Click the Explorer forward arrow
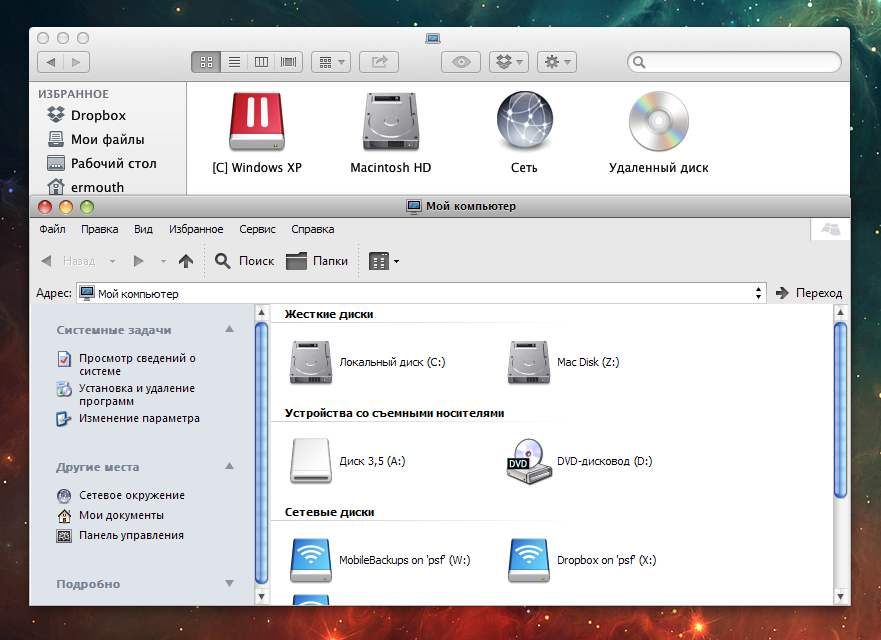881x640 pixels. (x=138, y=261)
